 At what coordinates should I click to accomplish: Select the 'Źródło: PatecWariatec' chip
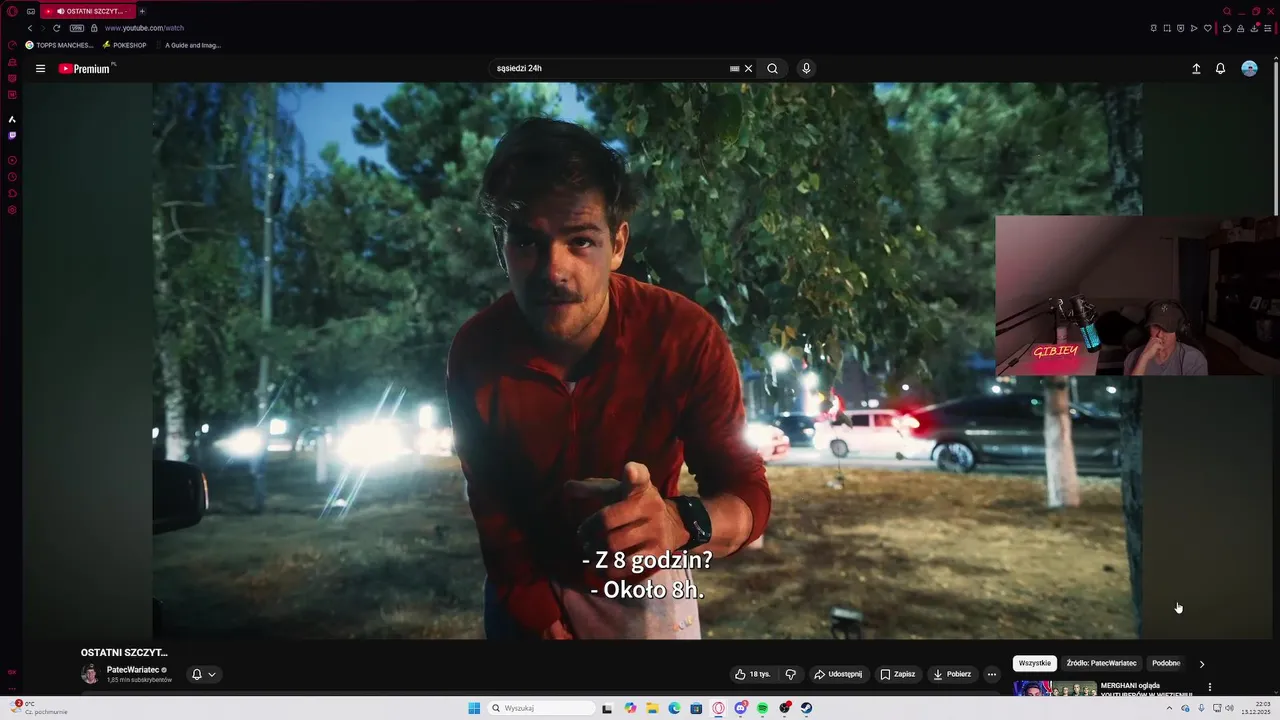(x=1101, y=663)
